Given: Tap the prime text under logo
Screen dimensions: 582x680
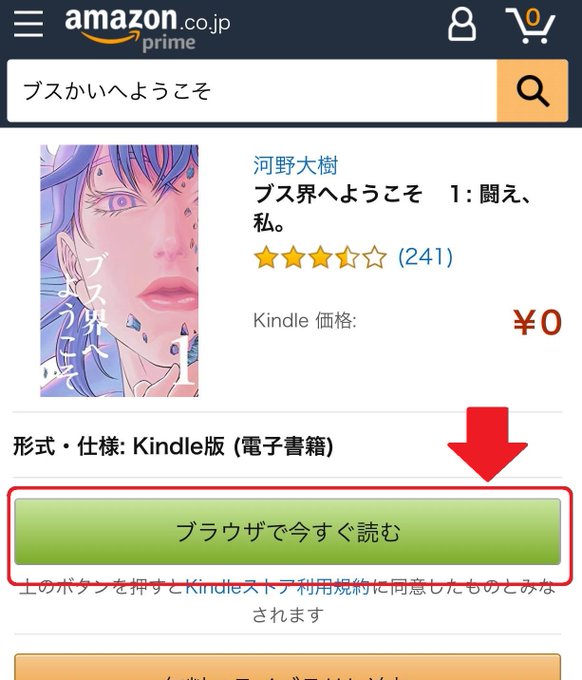Looking at the screenshot, I should pos(169,43).
